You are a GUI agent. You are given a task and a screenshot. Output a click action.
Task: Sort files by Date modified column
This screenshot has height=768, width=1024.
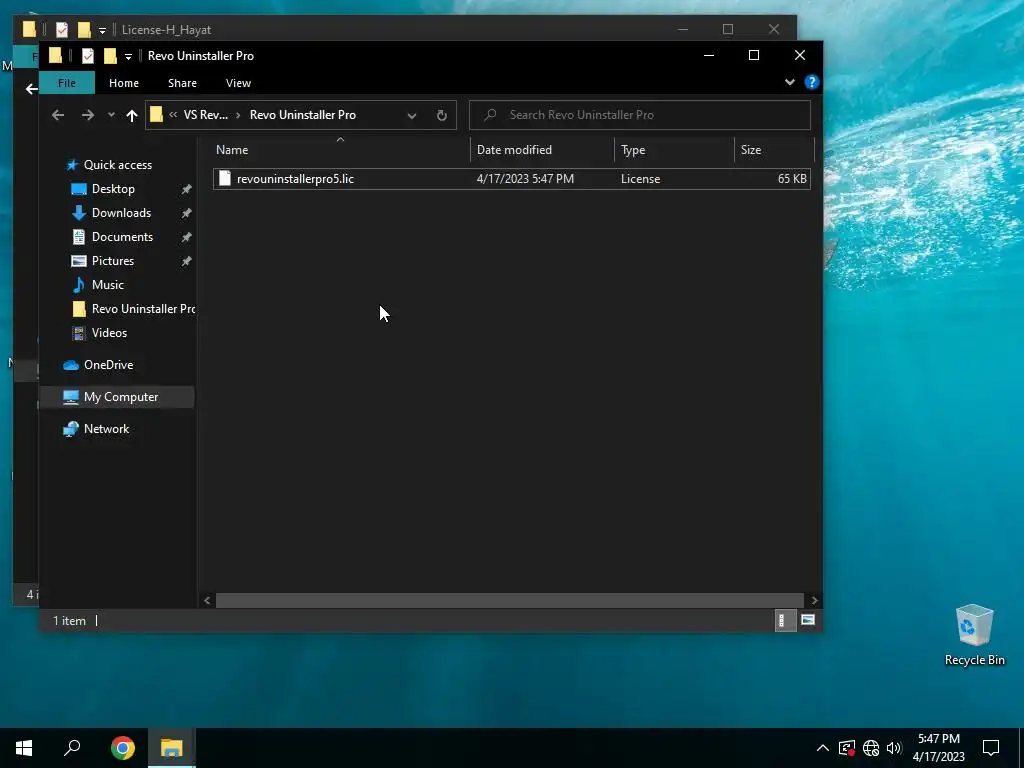click(x=542, y=150)
